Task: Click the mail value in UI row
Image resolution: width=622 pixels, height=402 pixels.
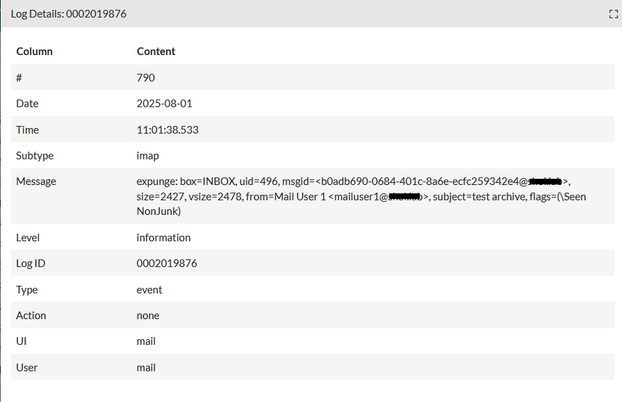Action: (x=146, y=342)
